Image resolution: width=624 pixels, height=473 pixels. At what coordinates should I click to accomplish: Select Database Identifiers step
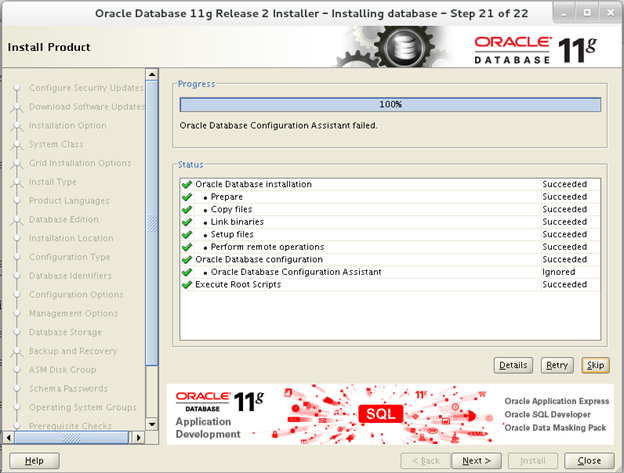click(70, 276)
